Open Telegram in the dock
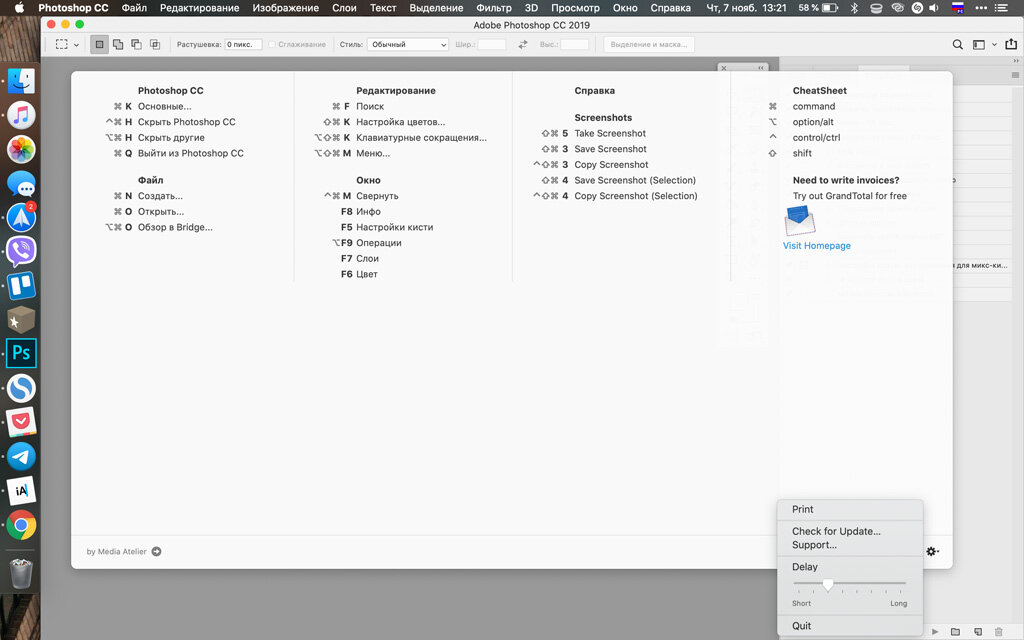1024x640 pixels. point(21,456)
